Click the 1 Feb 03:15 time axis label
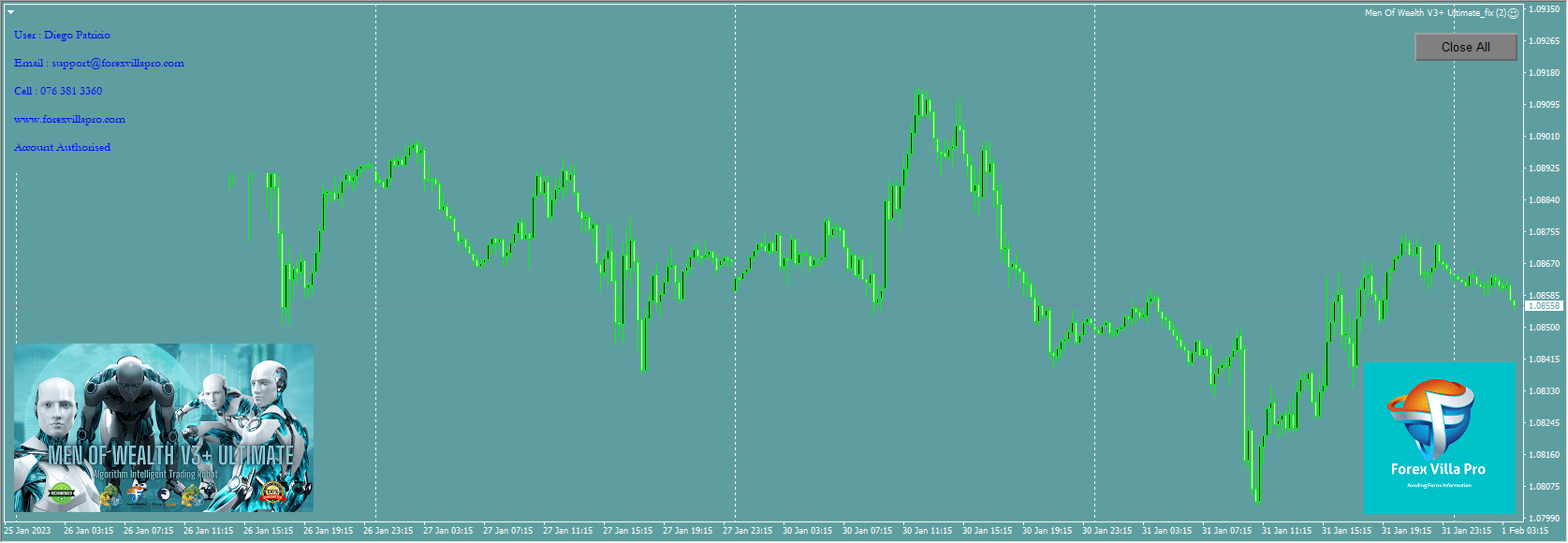The height and width of the screenshot is (543, 1568). click(x=1524, y=531)
